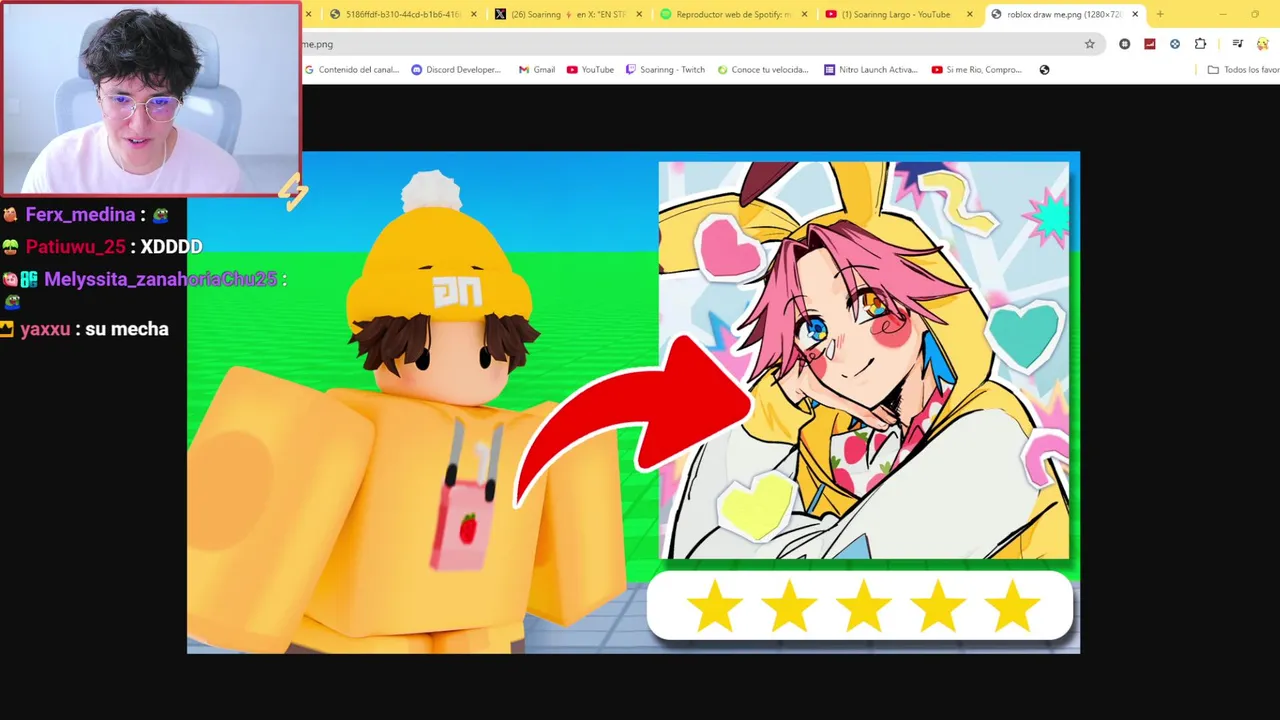The width and height of the screenshot is (1280, 720).
Task: Open the Extensions puzzle menu
Action: [x=1201, y=44]
